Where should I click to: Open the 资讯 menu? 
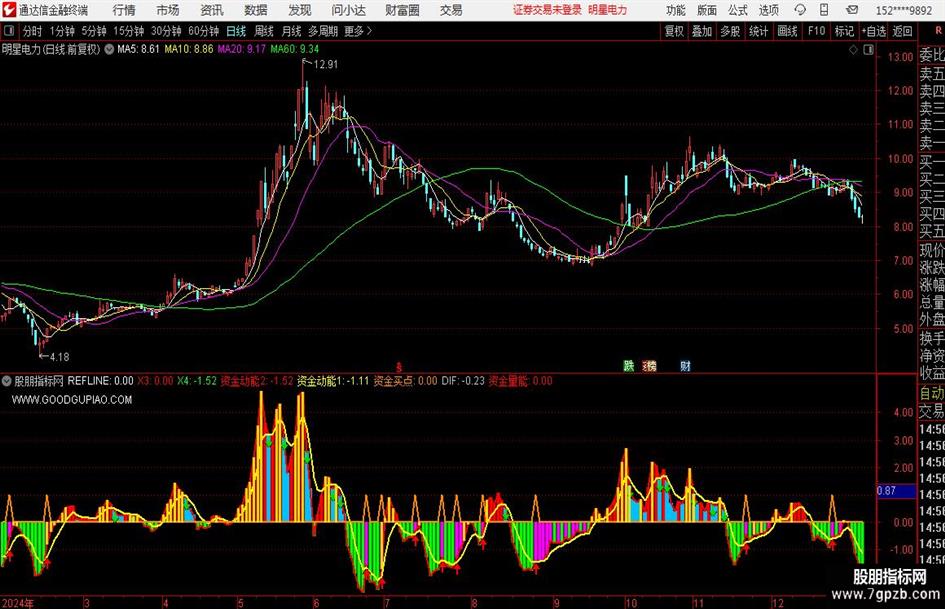pos(212,10)
